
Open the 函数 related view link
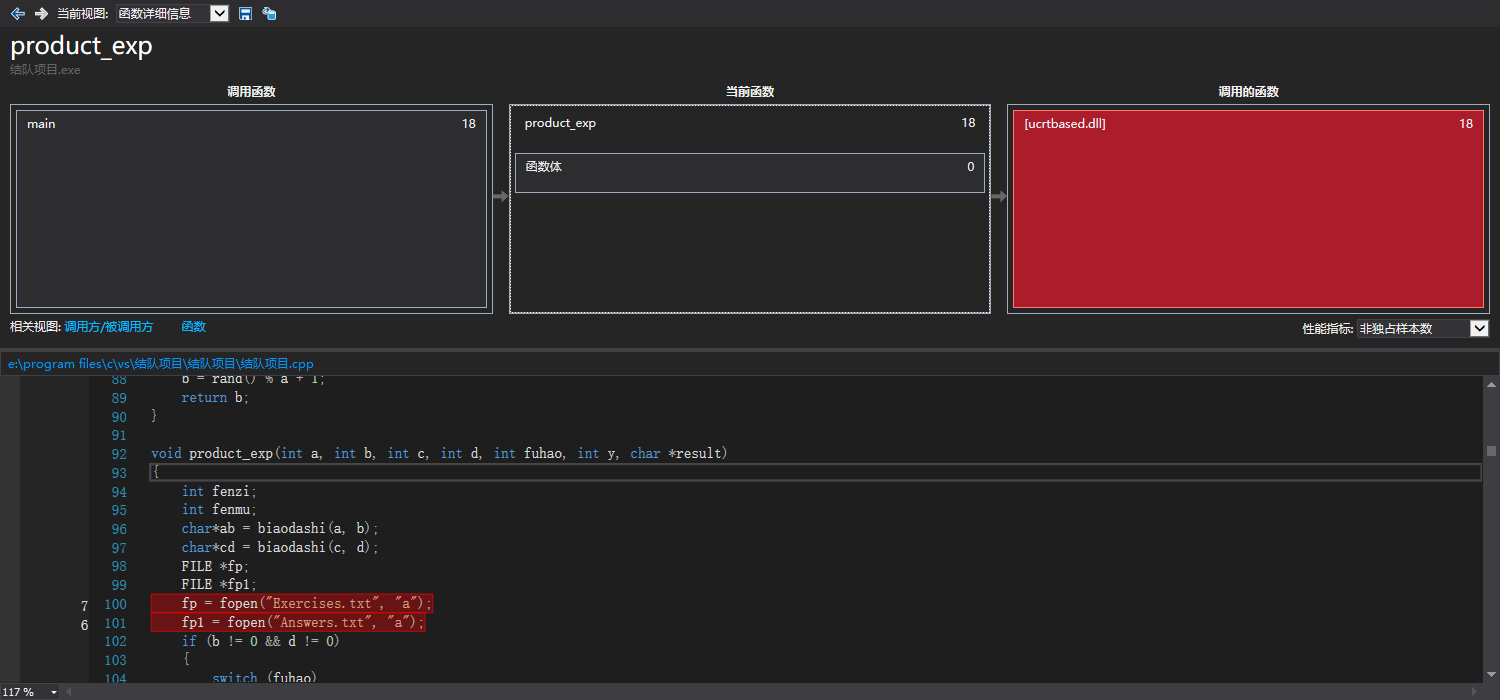point(193,327)
